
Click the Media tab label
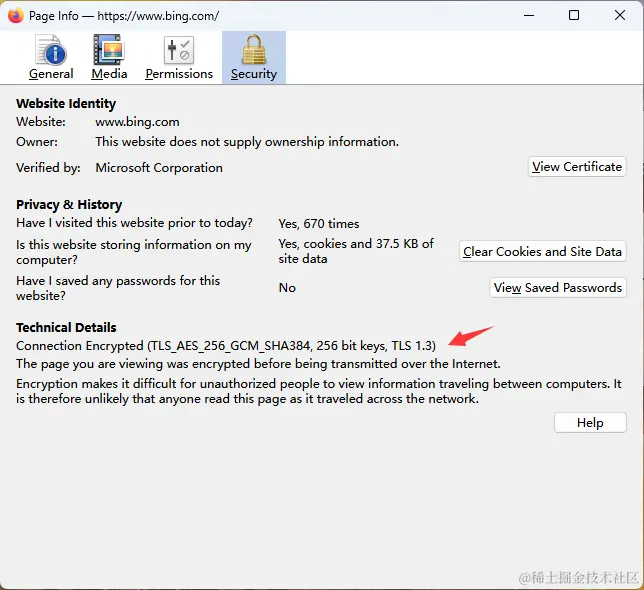pos(109,74)
